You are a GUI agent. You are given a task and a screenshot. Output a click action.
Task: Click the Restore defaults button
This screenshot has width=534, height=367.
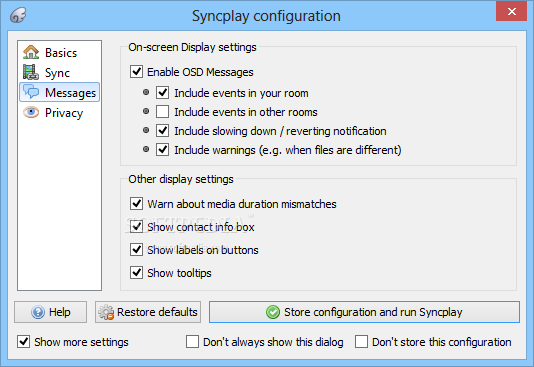(x=148, y=312)
